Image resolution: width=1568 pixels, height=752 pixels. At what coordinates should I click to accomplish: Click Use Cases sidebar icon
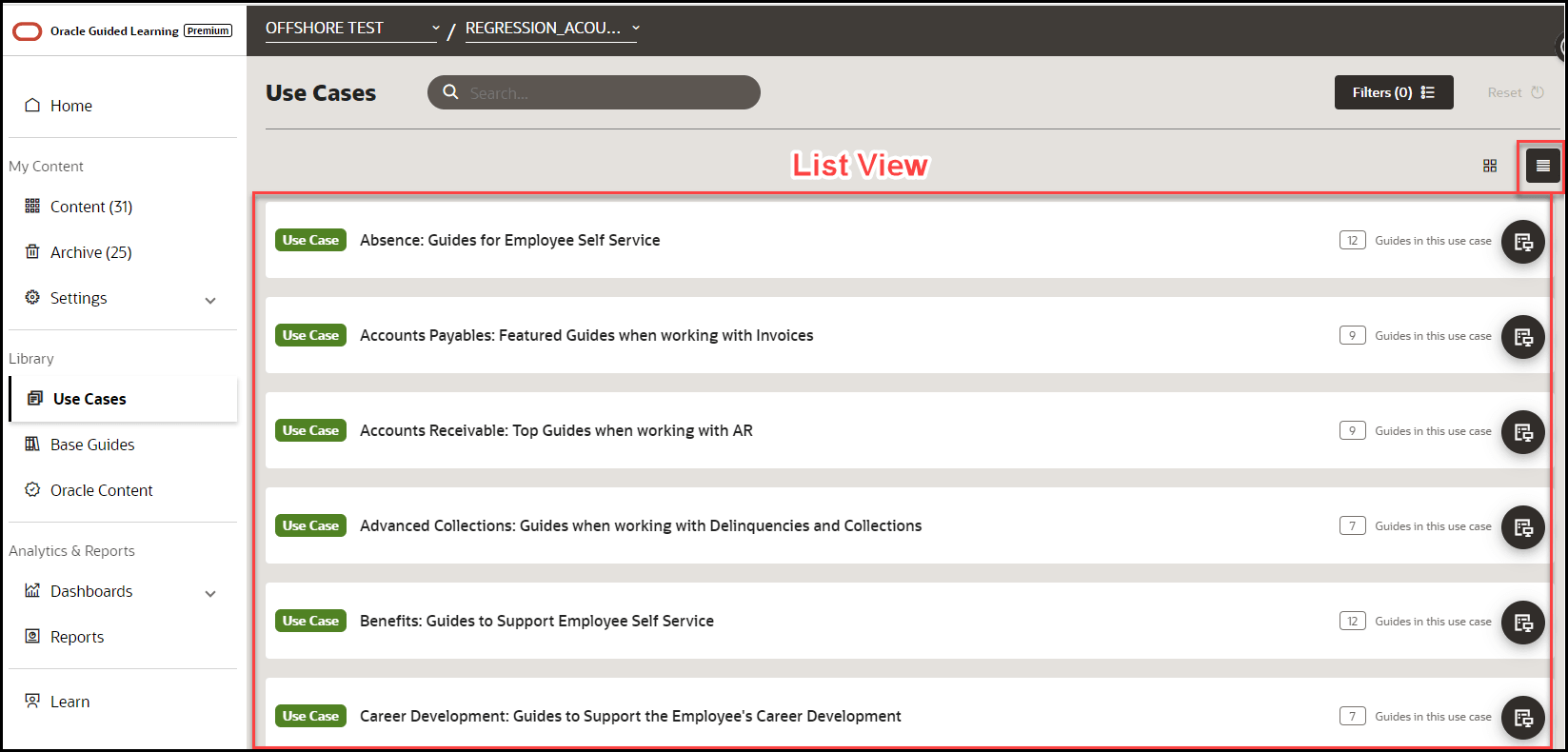pyautogui.click(x=35, y=398)
